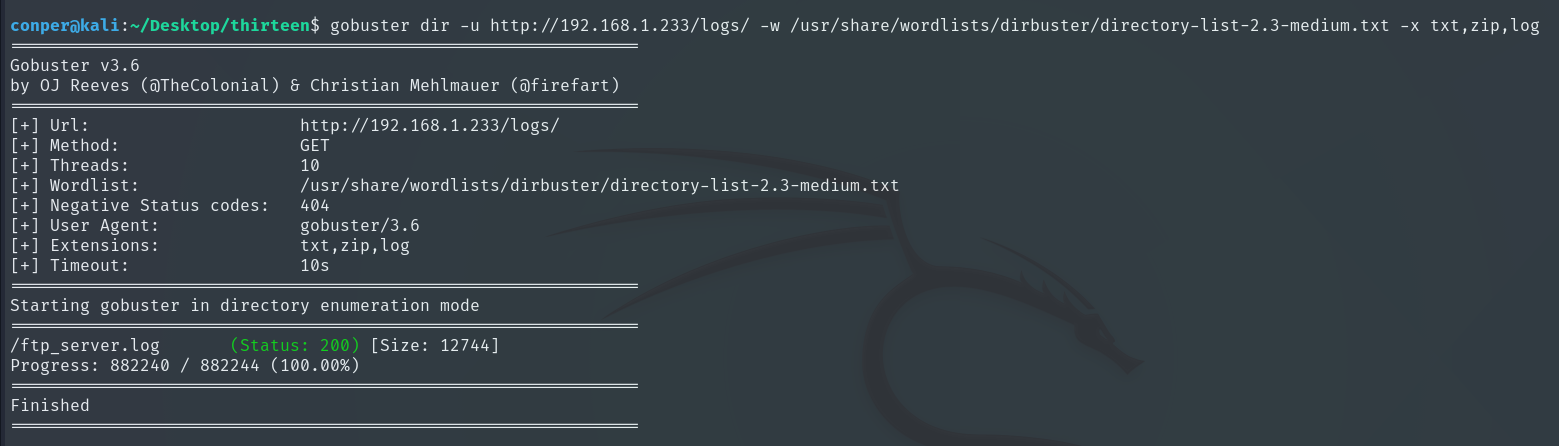Click the @firefart handle
Screen dimensions: 1559x446
coord(565,85)
